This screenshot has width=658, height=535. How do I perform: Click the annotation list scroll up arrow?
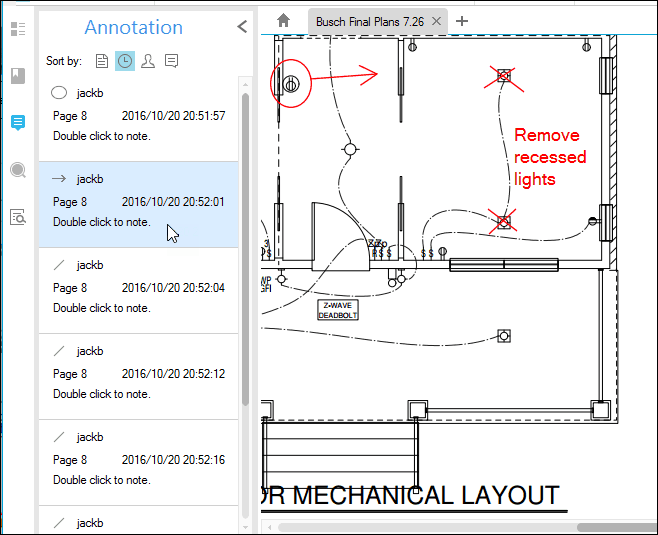tap(245, 85)
